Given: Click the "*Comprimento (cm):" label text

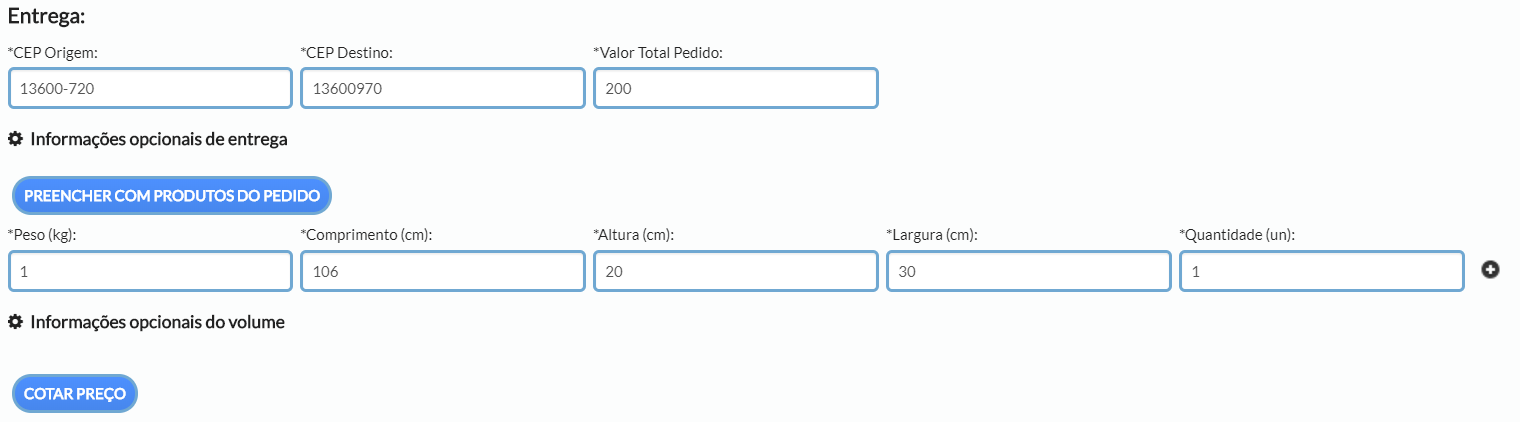Looking at the screenshot, I should (x=372, y=235).
